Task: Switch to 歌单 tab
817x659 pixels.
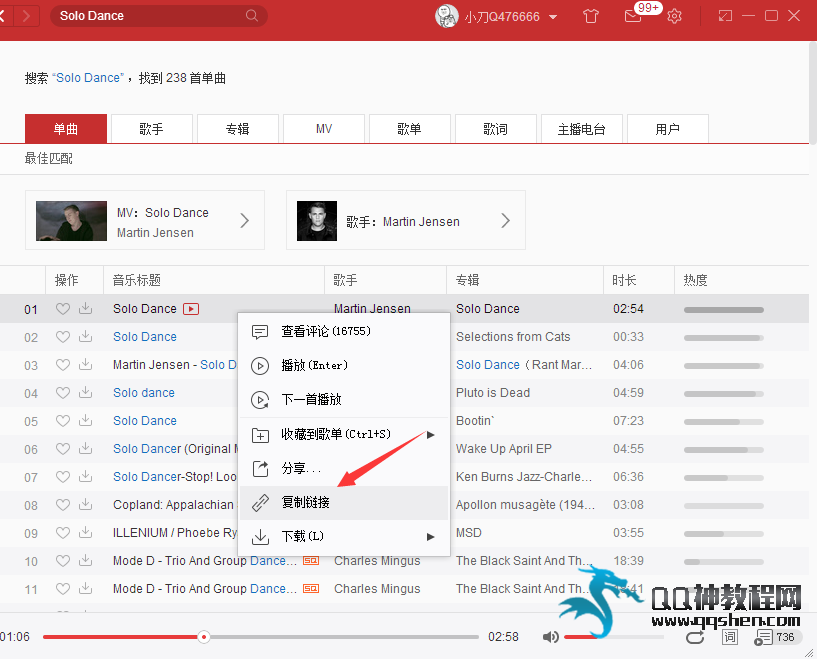Action: pos(410,129)
